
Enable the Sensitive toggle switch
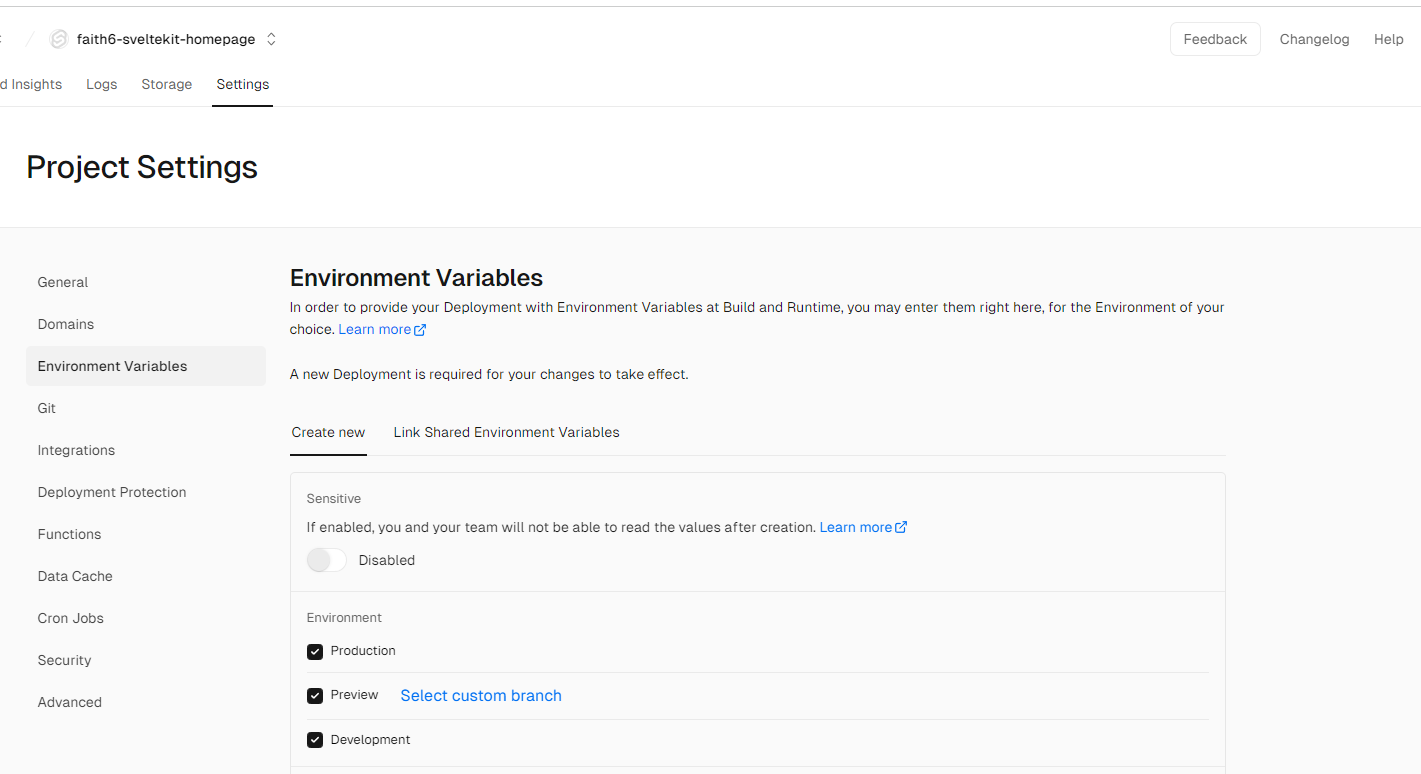point(326,560)
